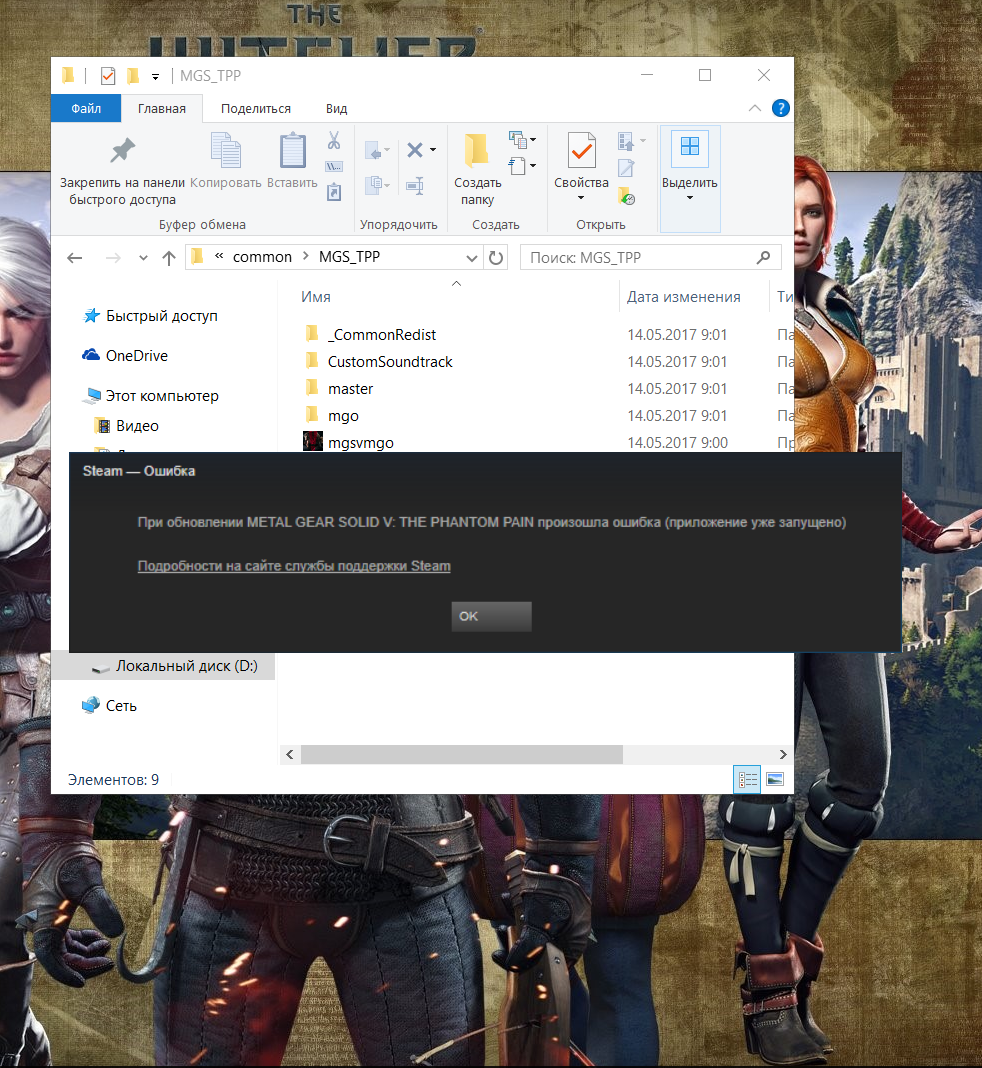This screenshot has width=982, height=1068.
Task: Click the Paste shortcut icon
Action: click(x=334, y=192)
